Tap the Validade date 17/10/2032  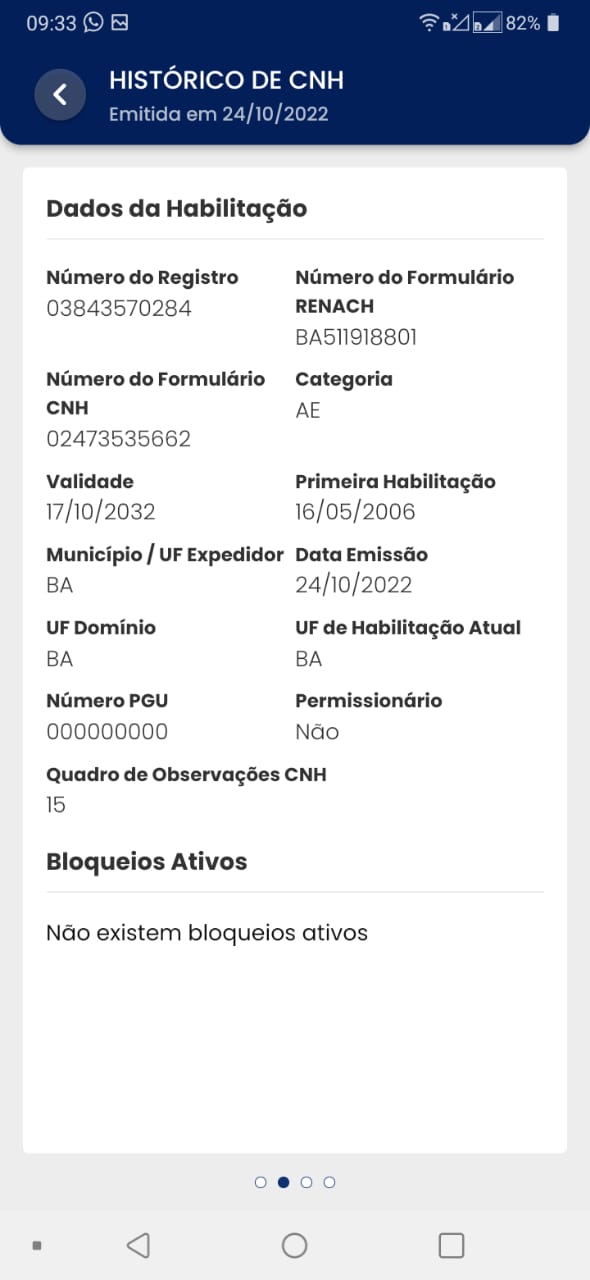tap(101, 512)
